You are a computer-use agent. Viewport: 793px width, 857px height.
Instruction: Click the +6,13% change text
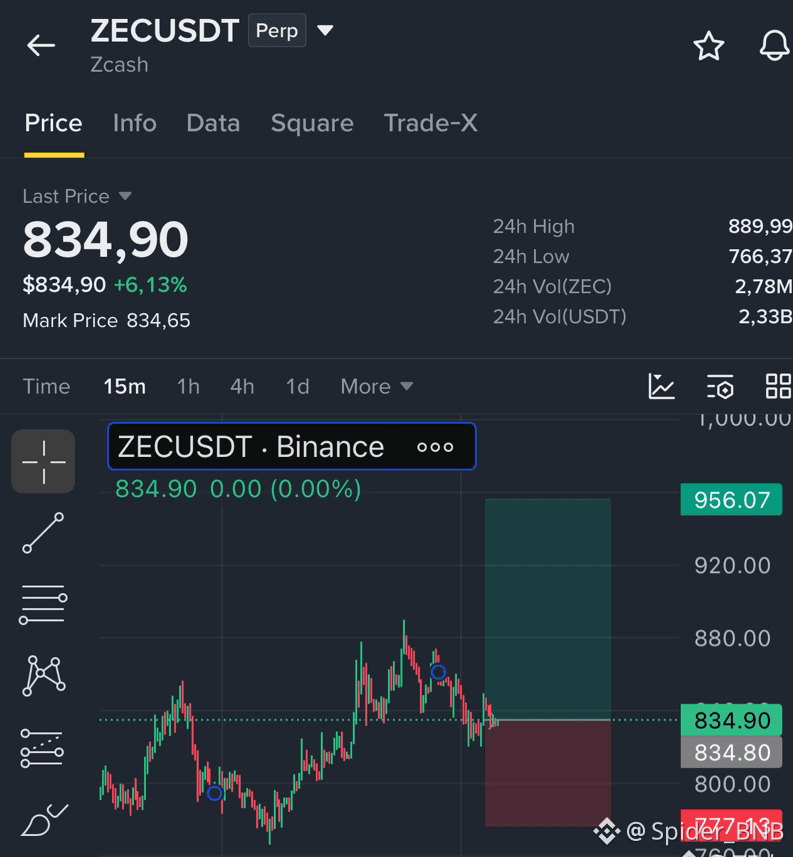click(150, 285)
